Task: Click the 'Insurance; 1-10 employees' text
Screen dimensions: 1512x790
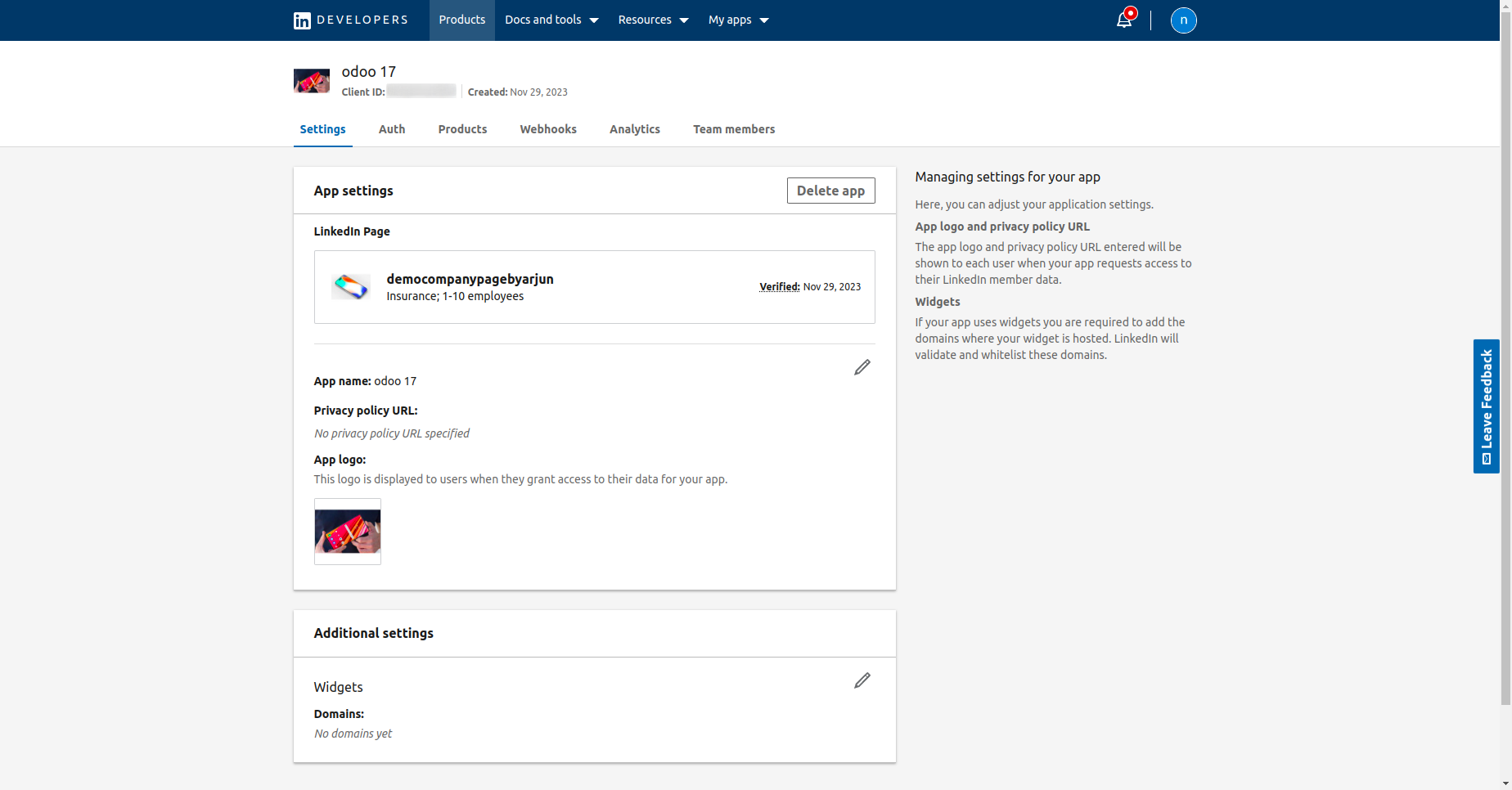Action: click(455, 296)
